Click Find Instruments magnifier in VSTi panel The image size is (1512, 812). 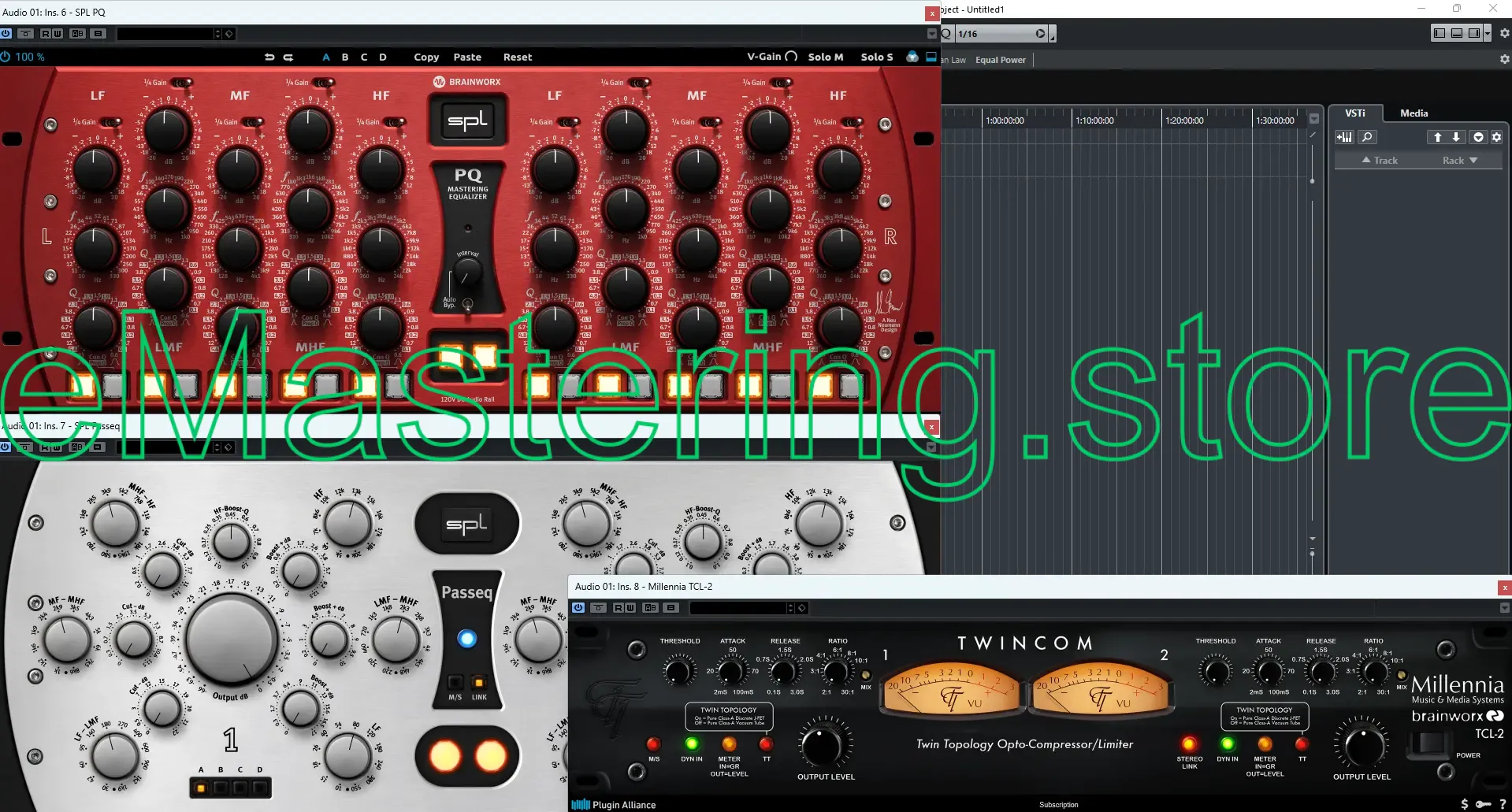pos(1367,137)
